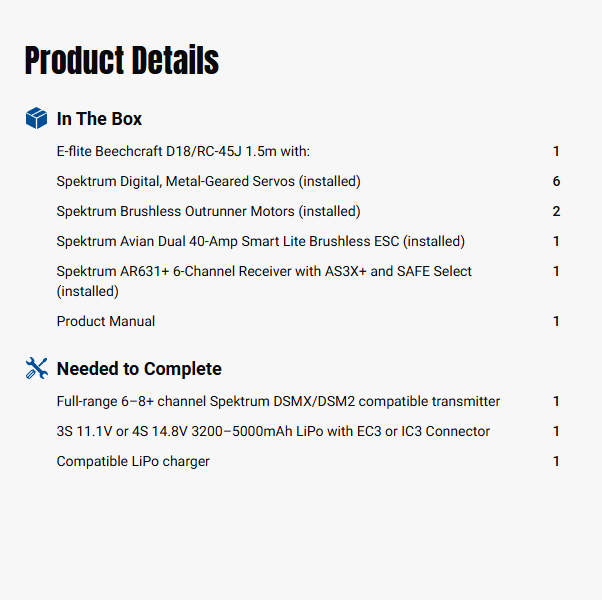
Task: Select the Compatible LiPo charger item
Action: [133, 461]
